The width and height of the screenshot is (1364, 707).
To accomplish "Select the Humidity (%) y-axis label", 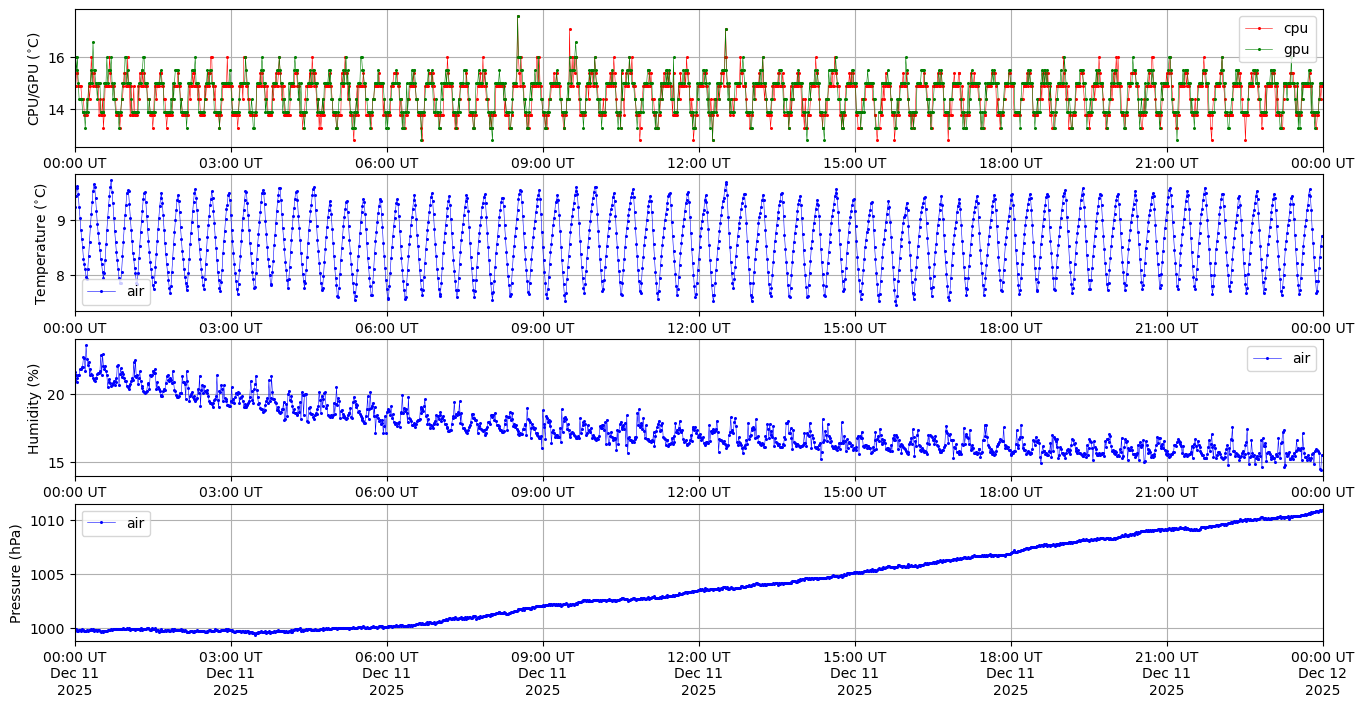I will [34, 408].
